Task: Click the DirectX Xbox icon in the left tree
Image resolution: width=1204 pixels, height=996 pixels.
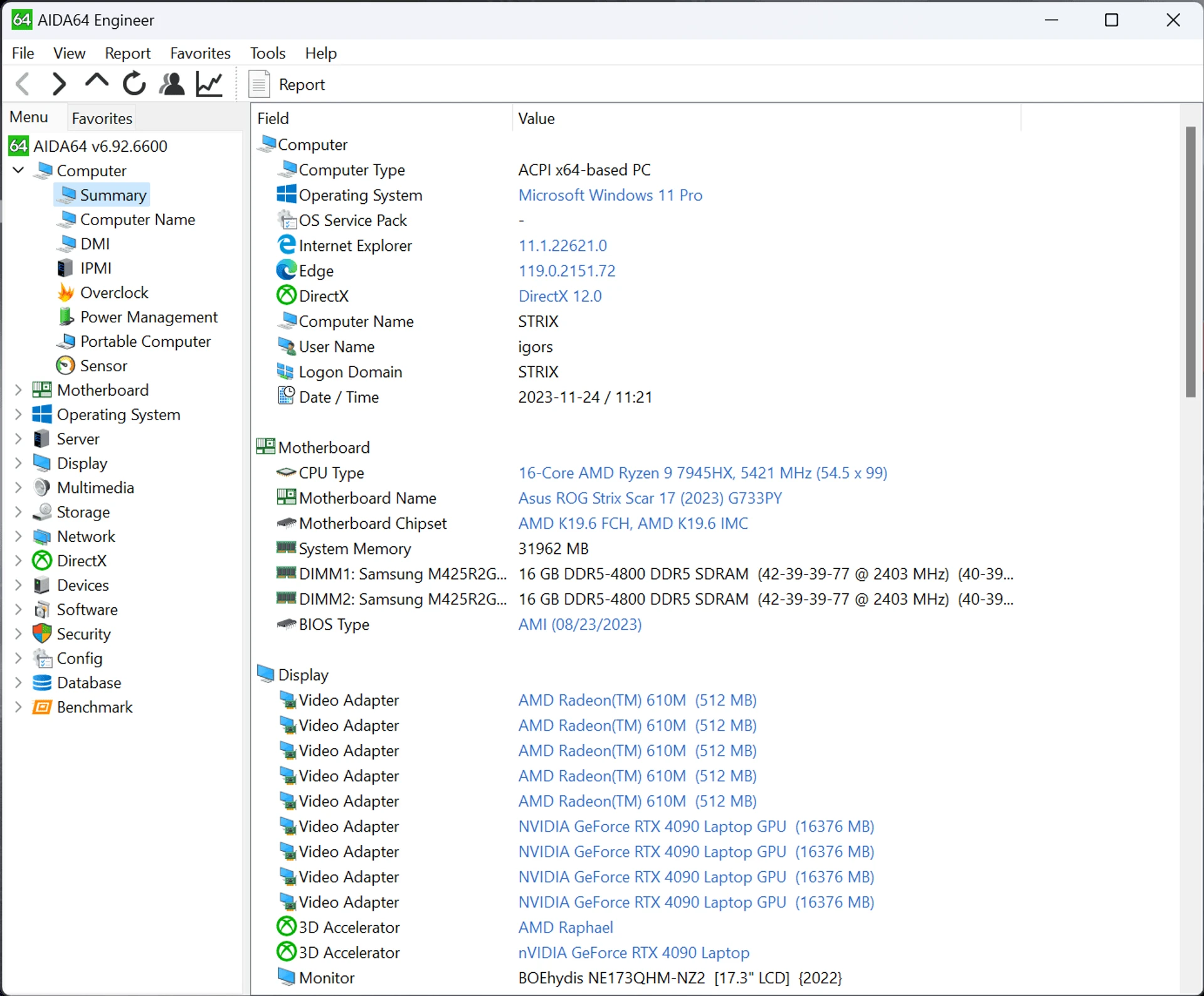Action: pyautogui.click(x=42, y=561)
